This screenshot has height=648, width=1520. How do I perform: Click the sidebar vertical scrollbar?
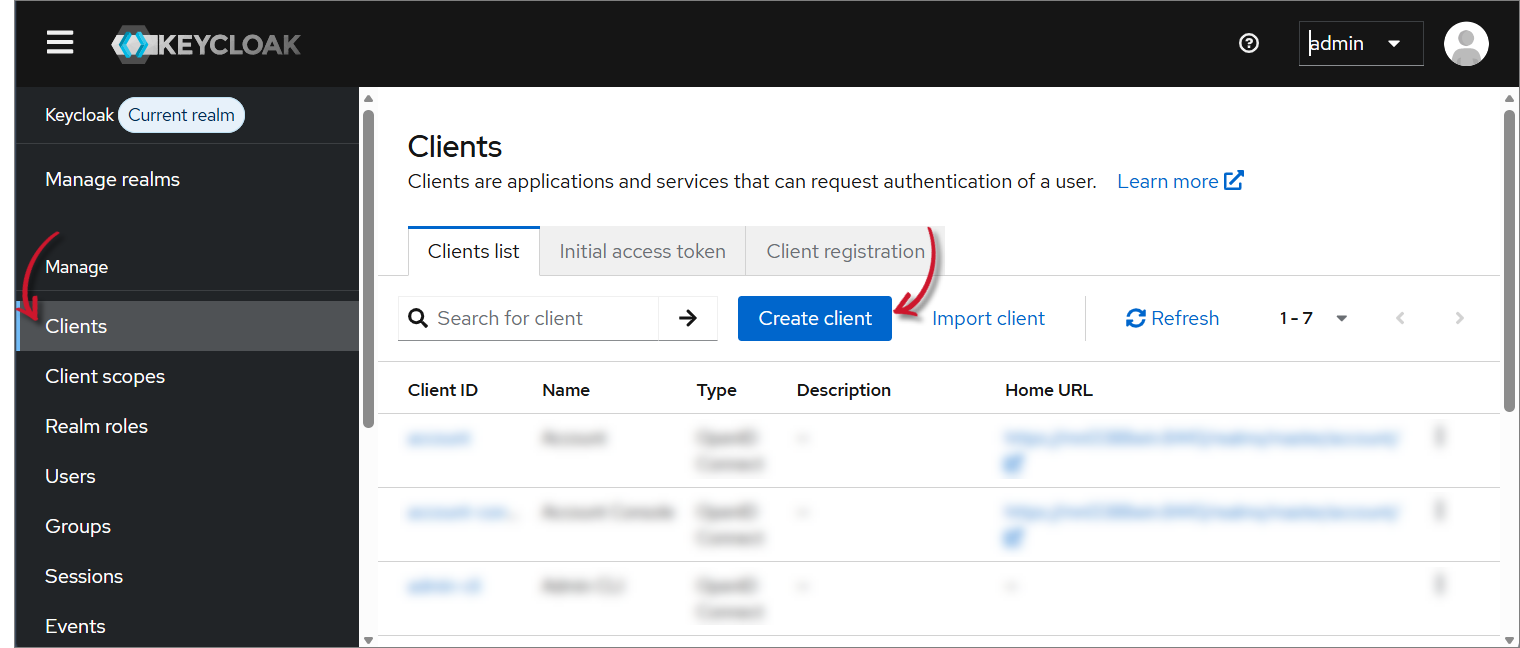click(x=368, y=268)
